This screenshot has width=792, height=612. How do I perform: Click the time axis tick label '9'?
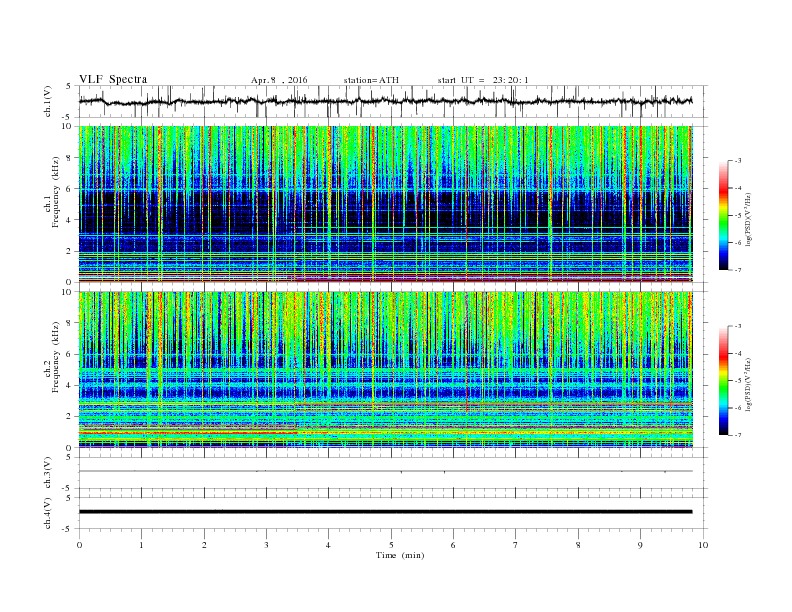tap(640, 545)
